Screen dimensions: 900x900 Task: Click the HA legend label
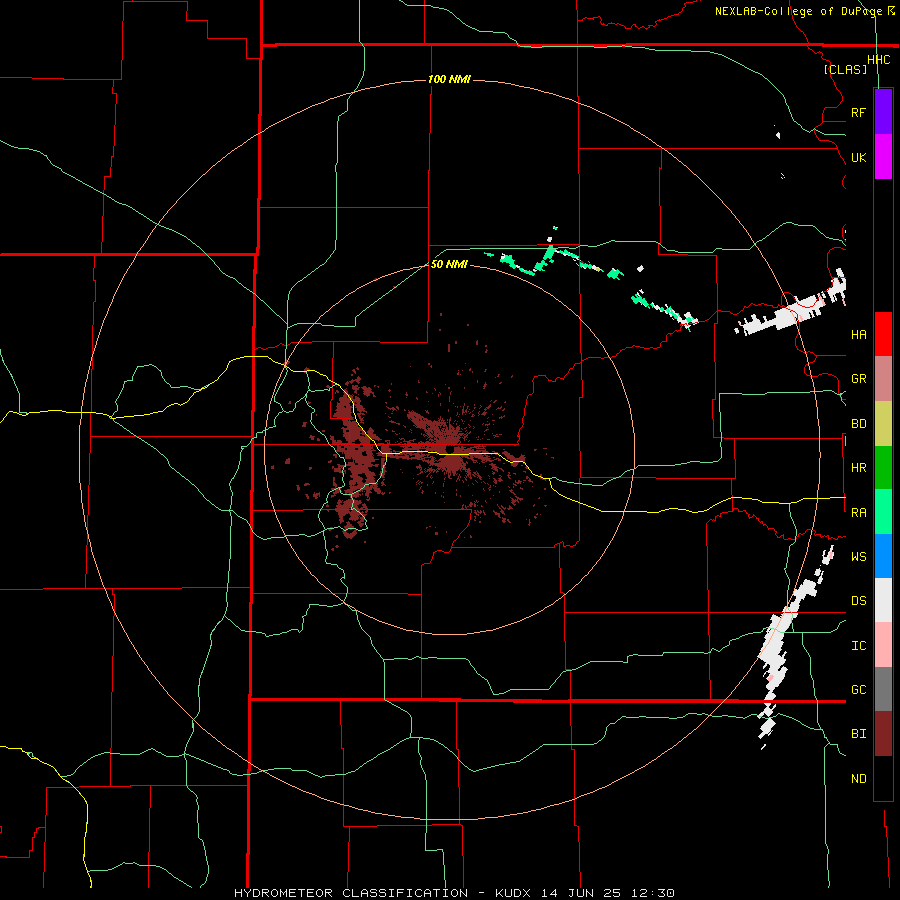(x=858, y=334)
